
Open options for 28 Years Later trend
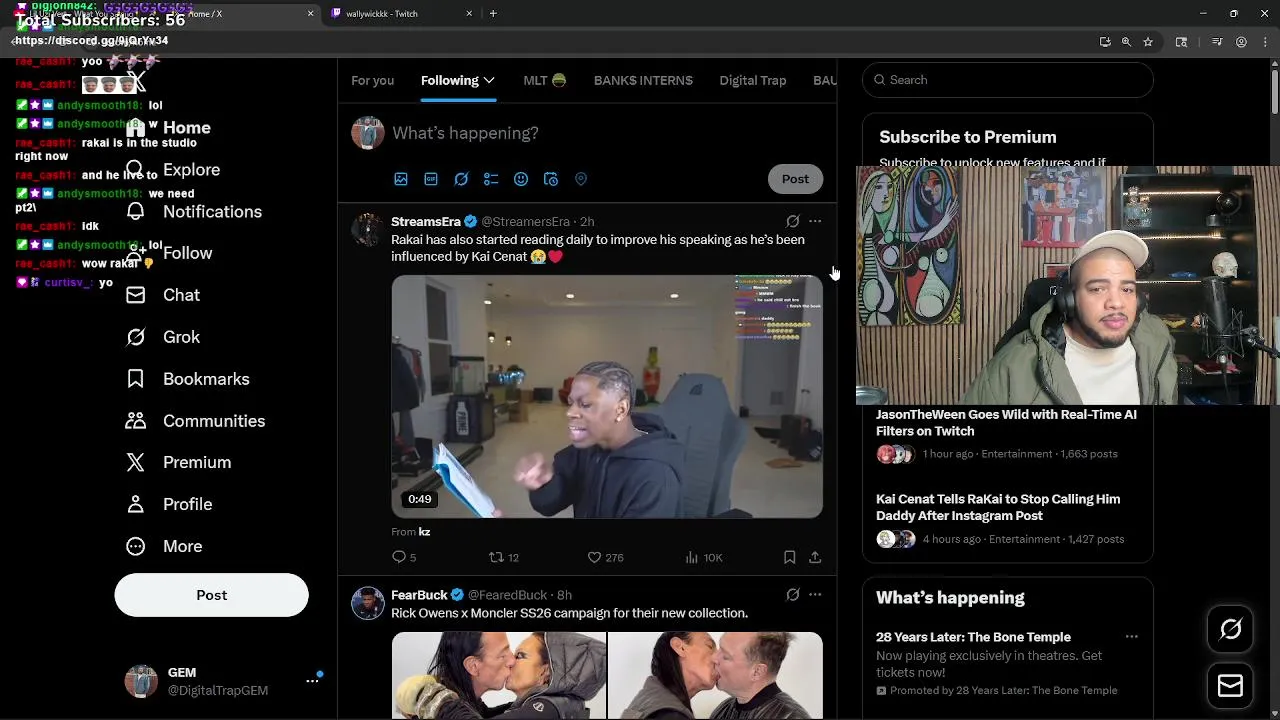[x=1131, y=637]
